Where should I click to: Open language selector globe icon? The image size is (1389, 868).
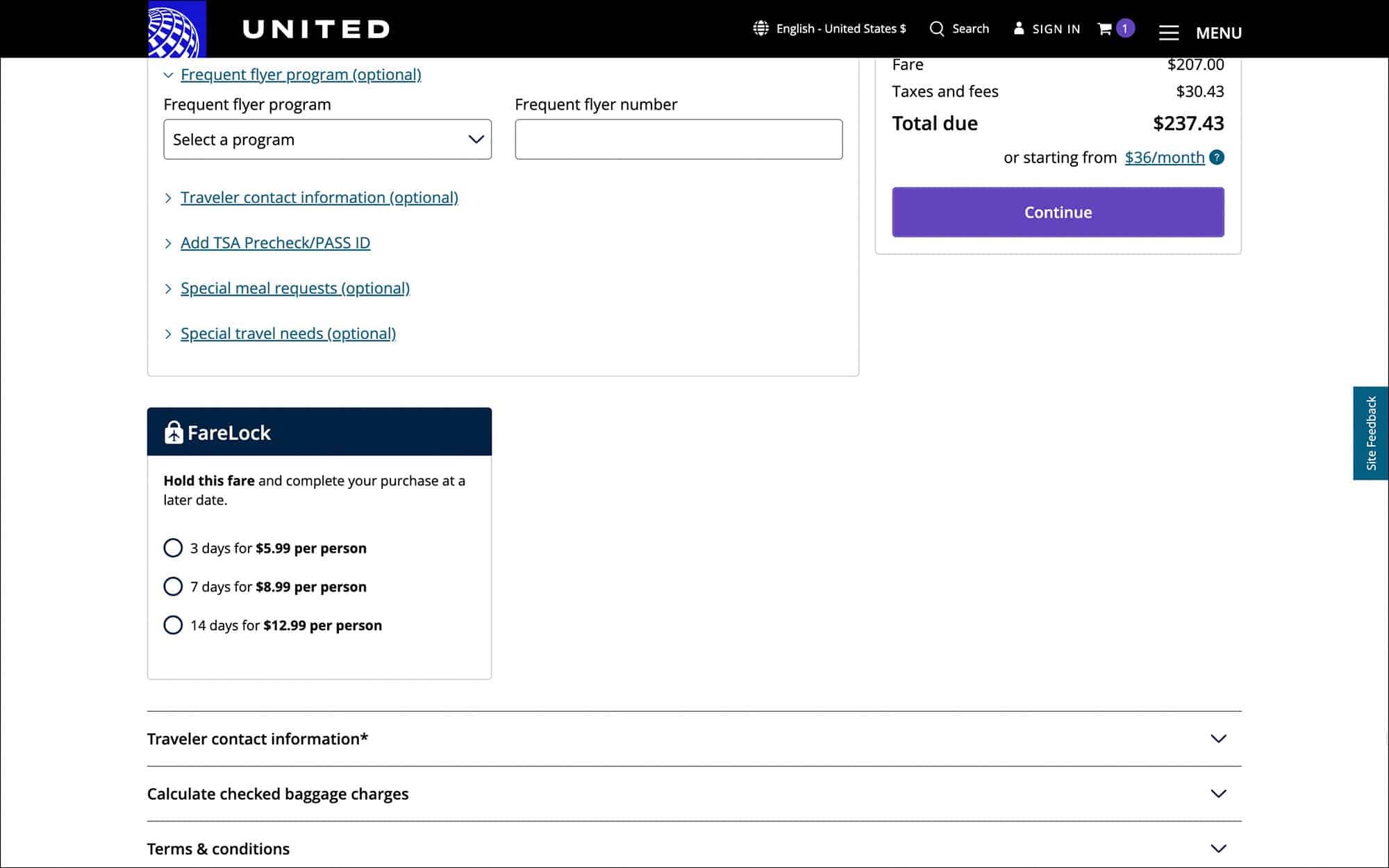pyautogui.click(x=761, y=28)
